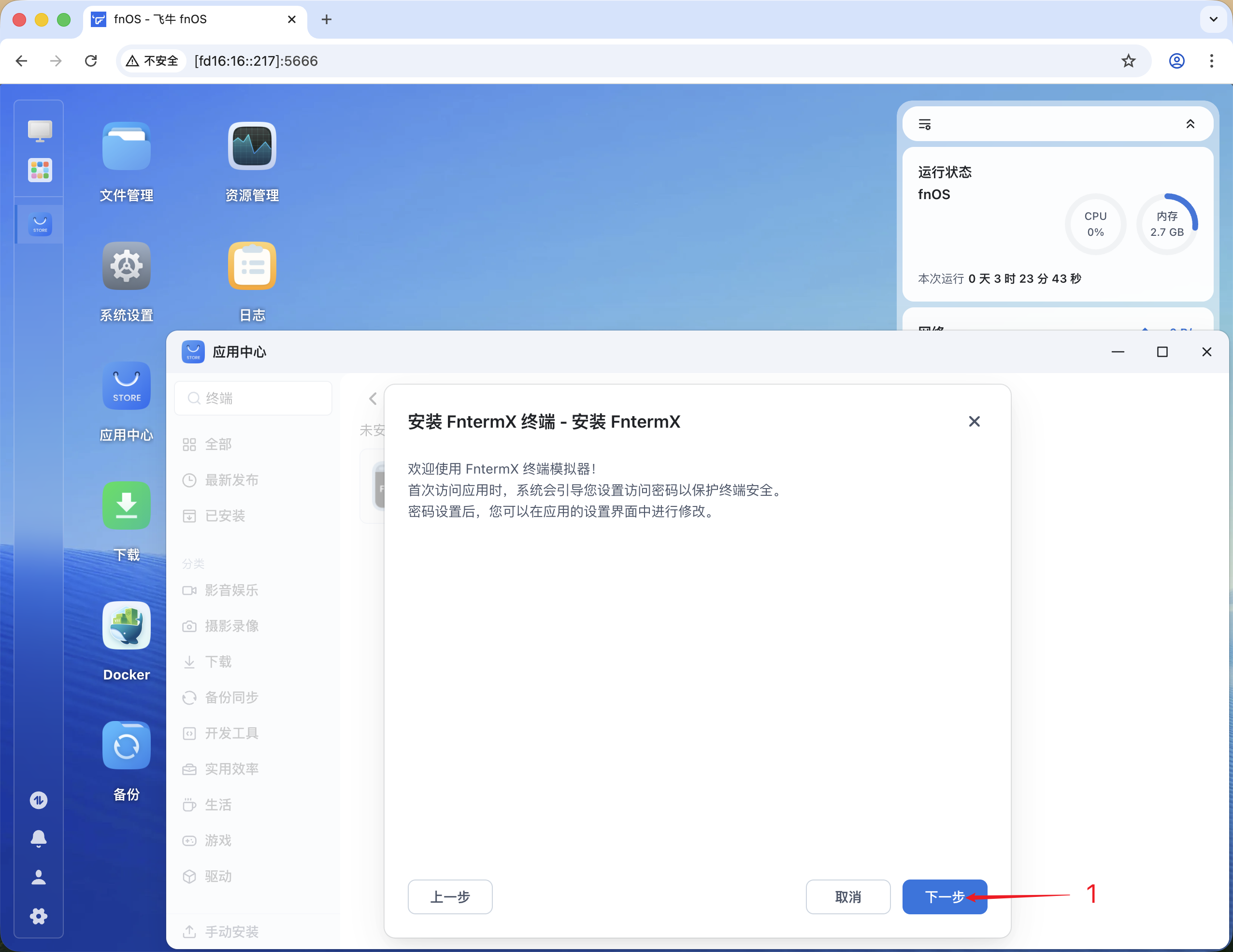
Task: Collapse the widgets panel with the chevron
Action: click(1190, 124)
